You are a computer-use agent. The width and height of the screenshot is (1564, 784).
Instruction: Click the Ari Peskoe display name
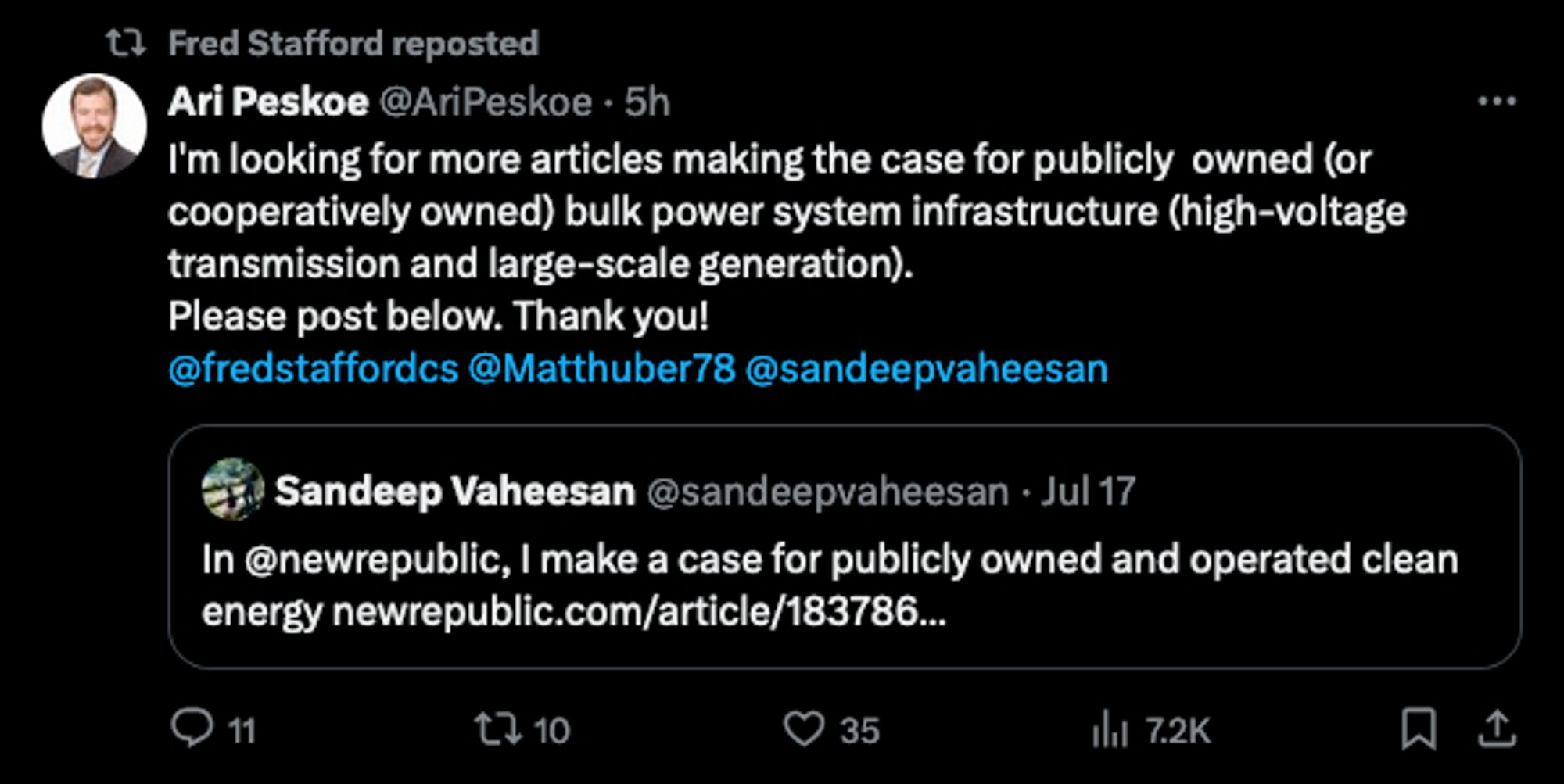point(267,102)
